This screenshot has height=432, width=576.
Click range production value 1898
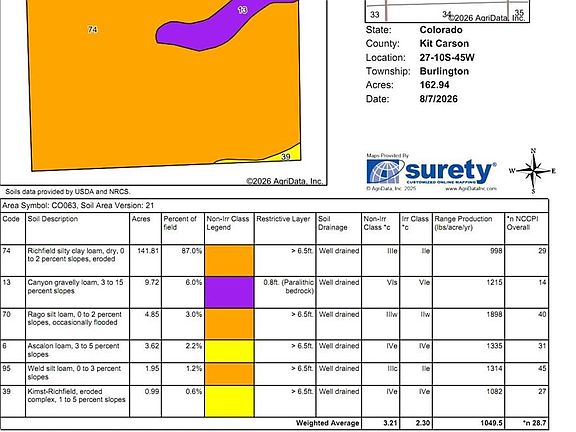tap(494, 314)
